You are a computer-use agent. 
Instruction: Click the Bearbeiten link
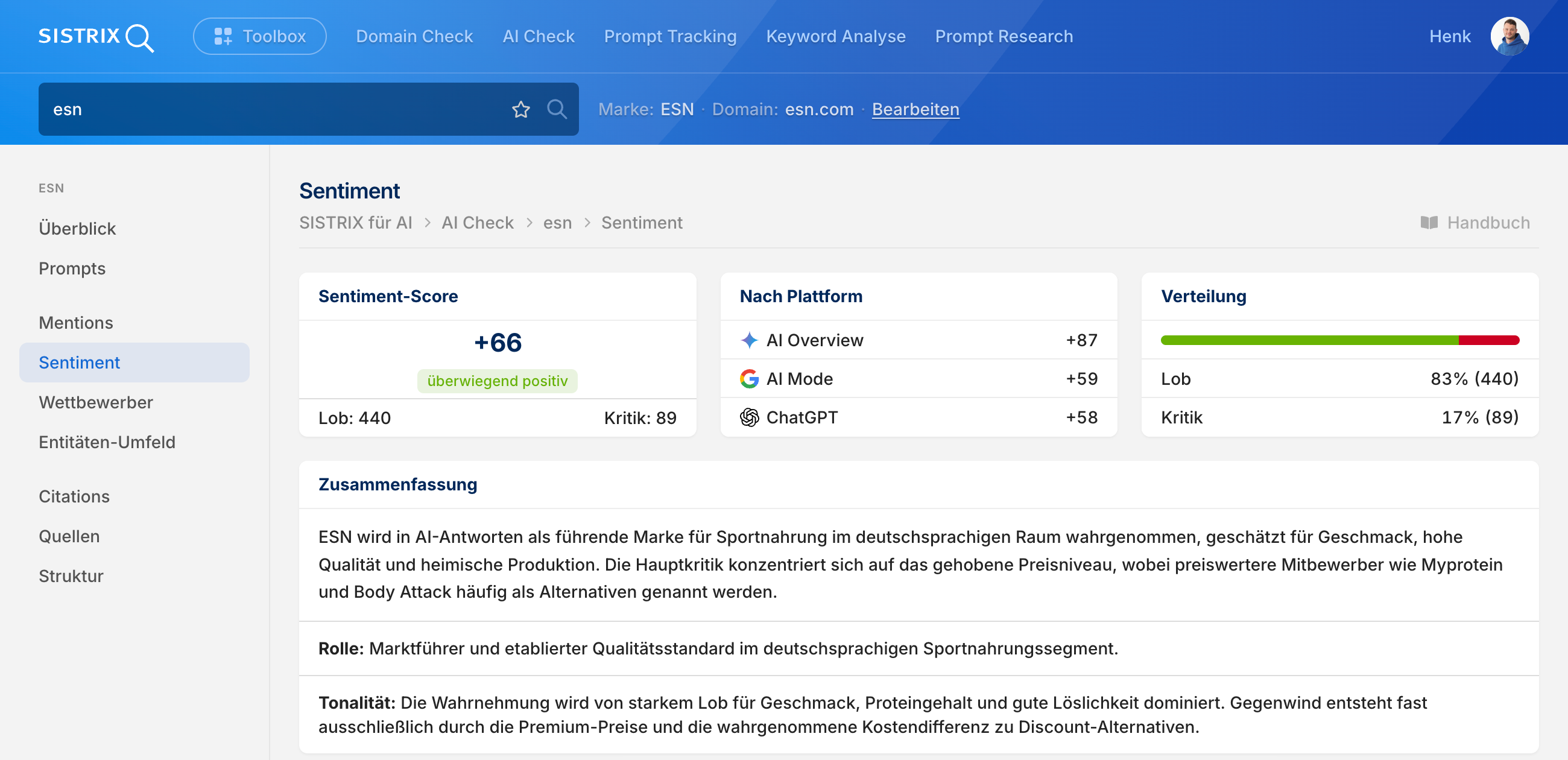(915, 110)
